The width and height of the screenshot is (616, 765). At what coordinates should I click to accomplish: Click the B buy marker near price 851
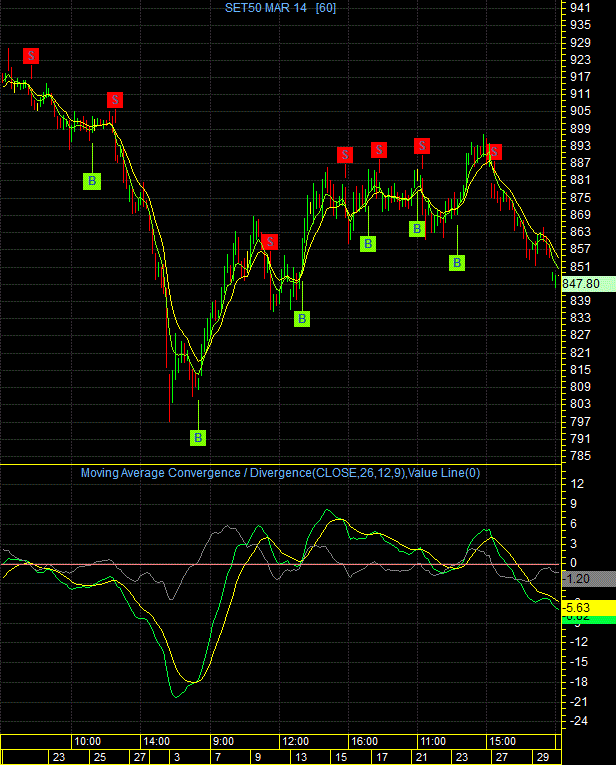click(x=457, y=262)
